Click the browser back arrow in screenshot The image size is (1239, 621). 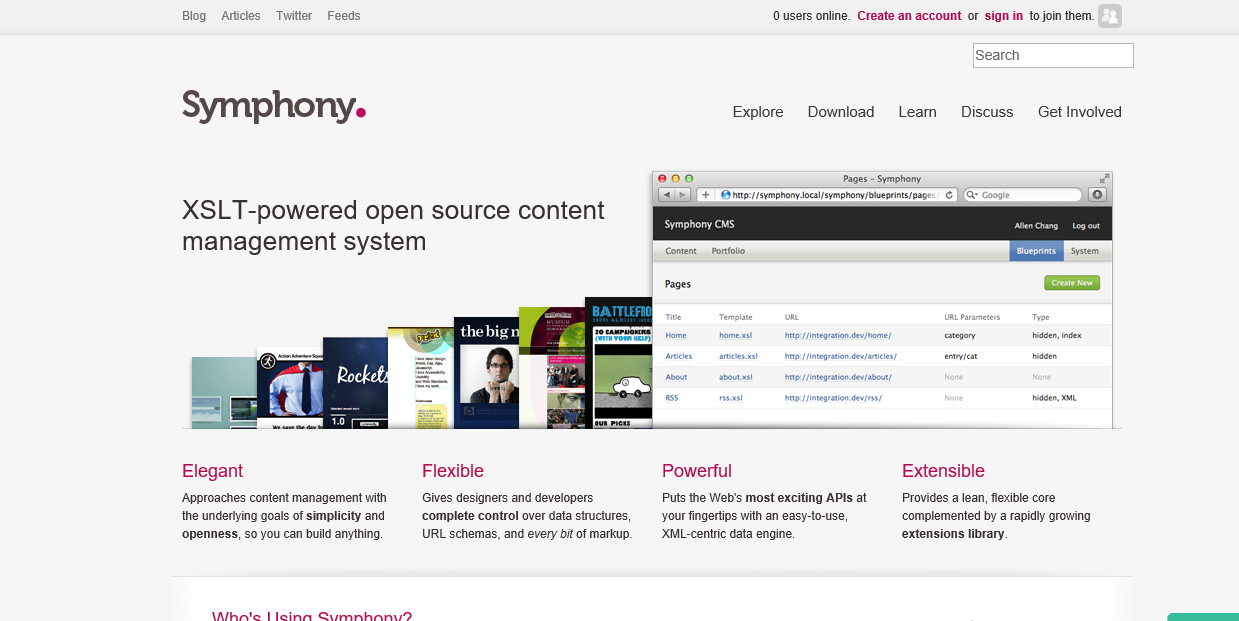[x=666, y=195]
